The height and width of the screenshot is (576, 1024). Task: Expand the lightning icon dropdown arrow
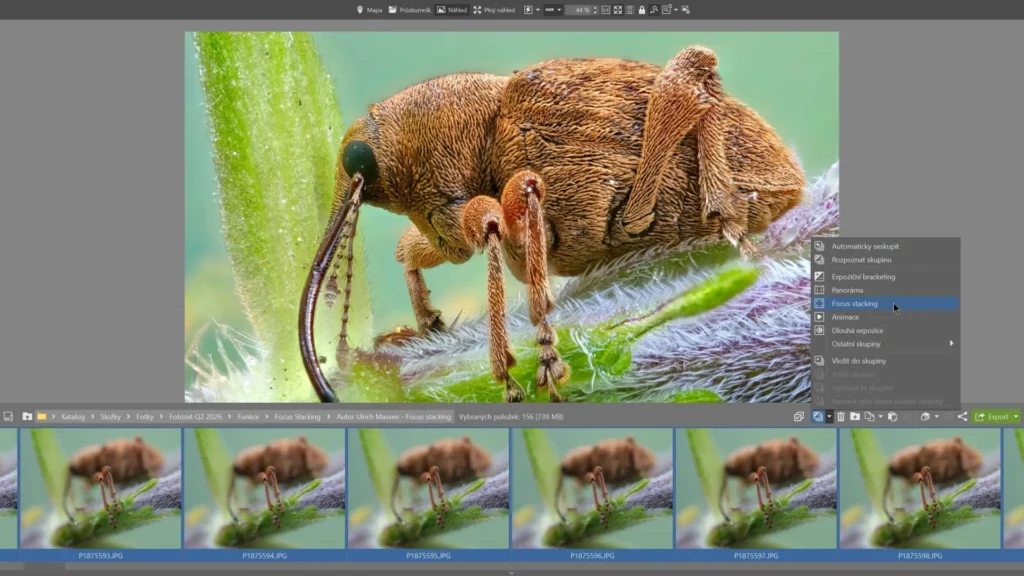point(537,10)
